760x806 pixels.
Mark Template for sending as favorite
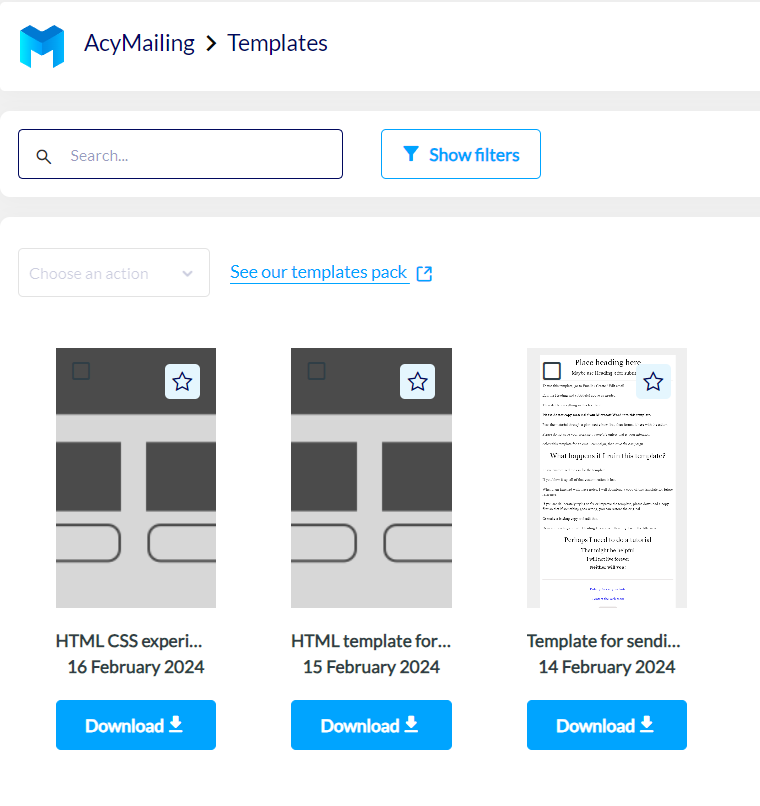653,381
